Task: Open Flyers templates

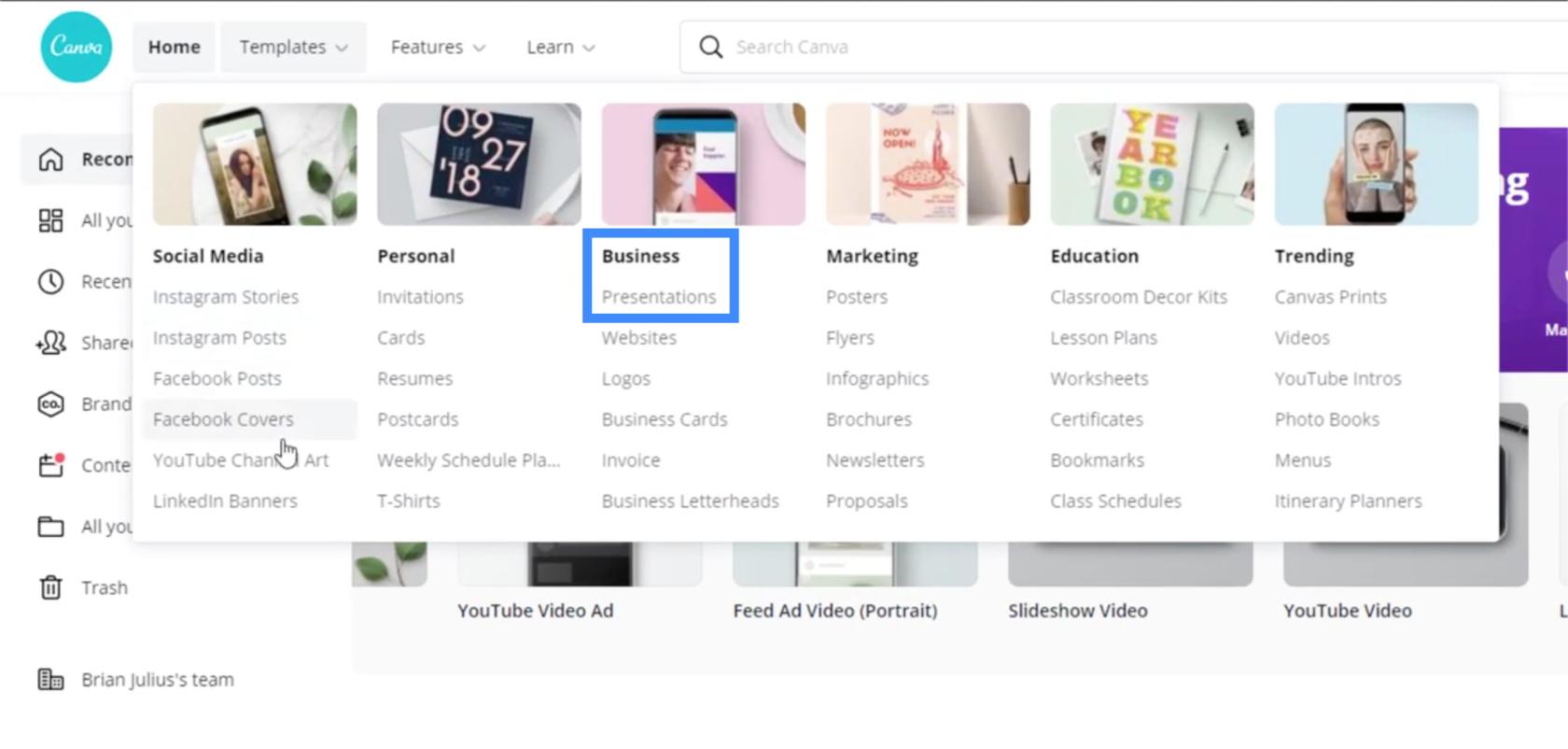Action: coord(849,338)
